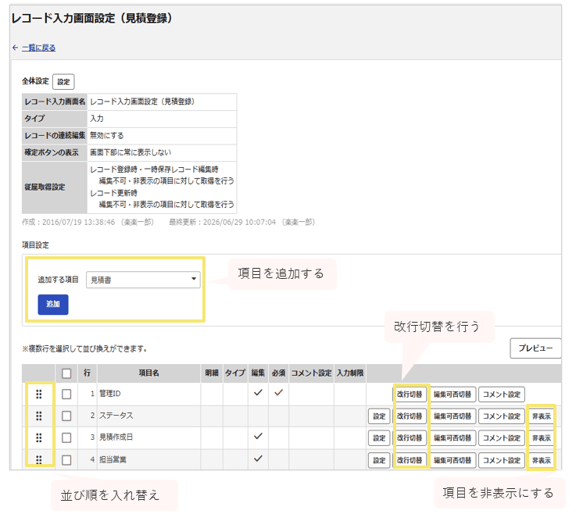The width and height of the screenshot is (583, 514).
Task: Click 編集可否切替 for 担当営業 row
Action: click(452, 460)
